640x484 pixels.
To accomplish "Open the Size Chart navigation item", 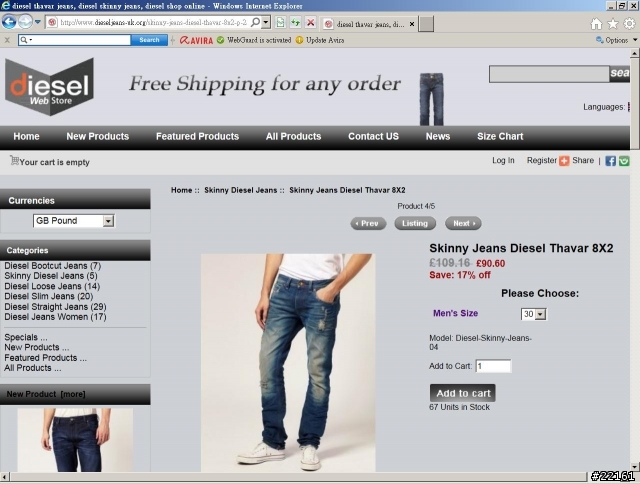I will coord(500,136).
